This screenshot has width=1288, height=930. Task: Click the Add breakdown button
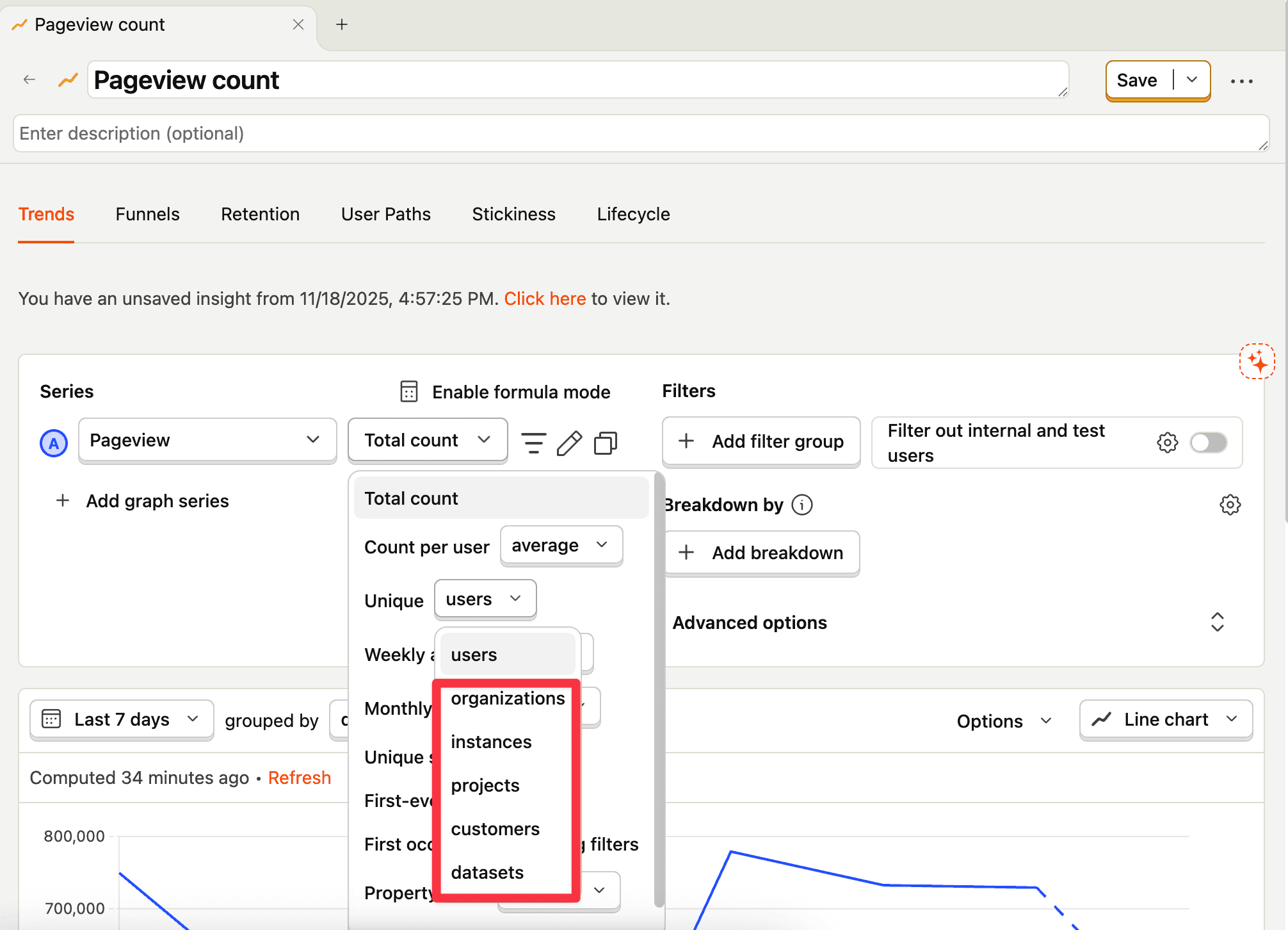tap(761, 553)
